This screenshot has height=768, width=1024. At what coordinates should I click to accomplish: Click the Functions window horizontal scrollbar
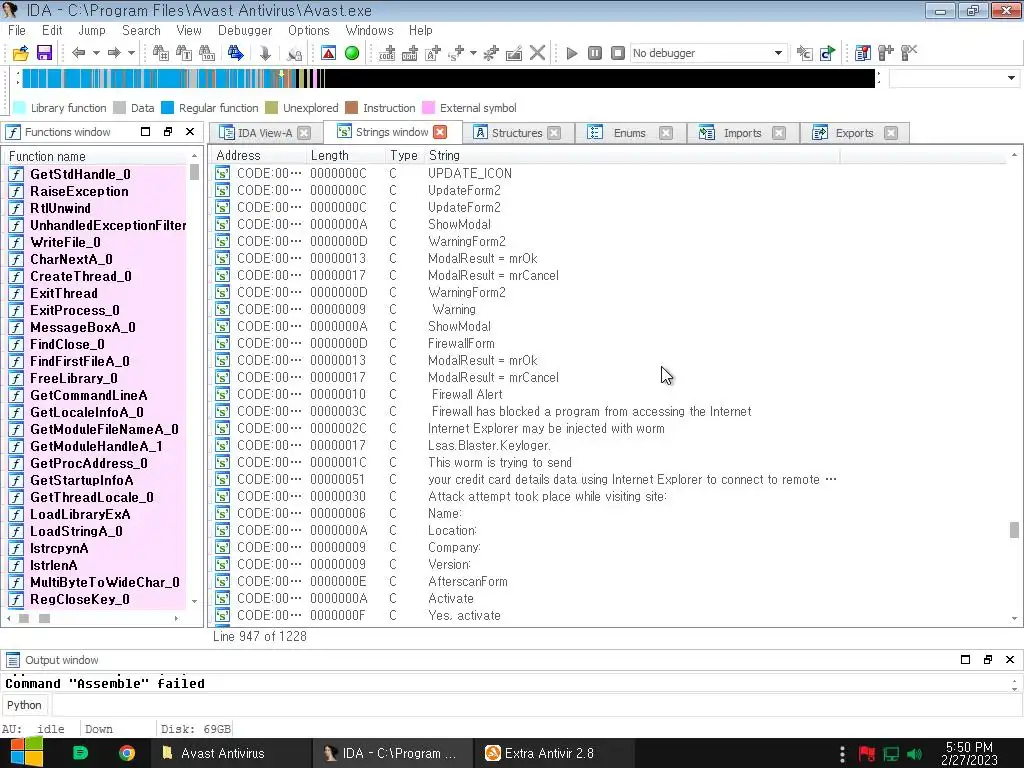tap(93, 618)
